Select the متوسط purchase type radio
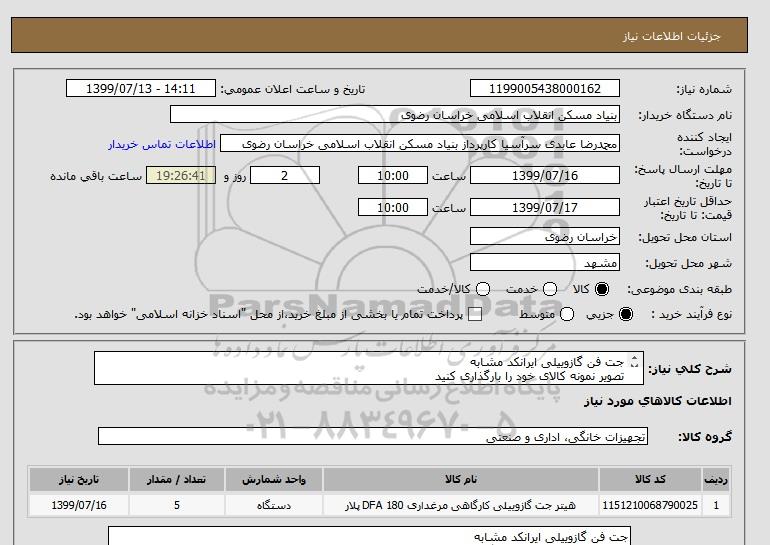This screenshot has height=545, width=770. (x=567, y=314)
